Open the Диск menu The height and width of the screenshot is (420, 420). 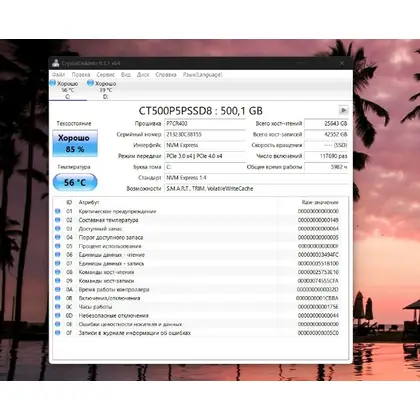(143, 75)
